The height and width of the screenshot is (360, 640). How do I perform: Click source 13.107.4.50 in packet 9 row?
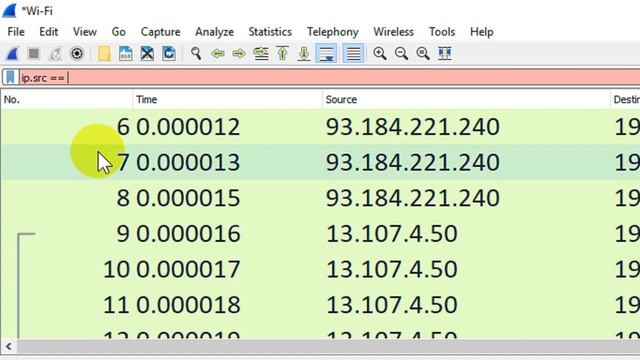coord(392,233)
